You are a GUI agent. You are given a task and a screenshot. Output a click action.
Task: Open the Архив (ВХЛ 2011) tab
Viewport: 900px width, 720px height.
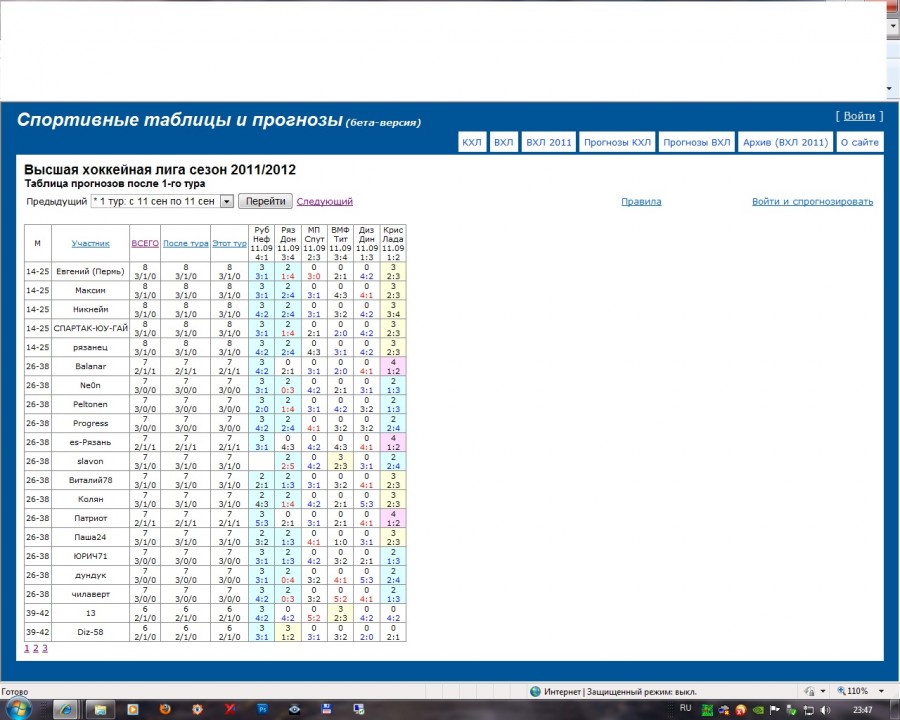(785, 142)
